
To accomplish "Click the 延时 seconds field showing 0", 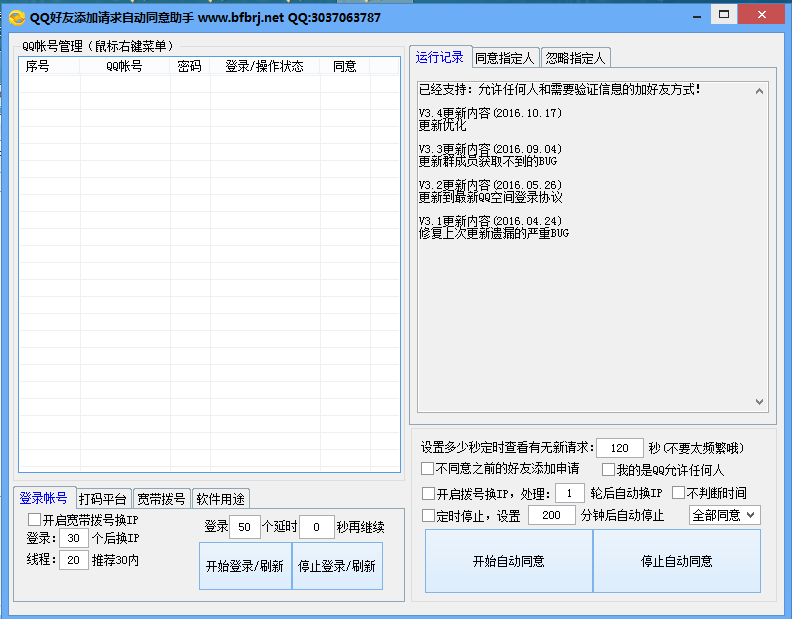I will tap(317, 527).
